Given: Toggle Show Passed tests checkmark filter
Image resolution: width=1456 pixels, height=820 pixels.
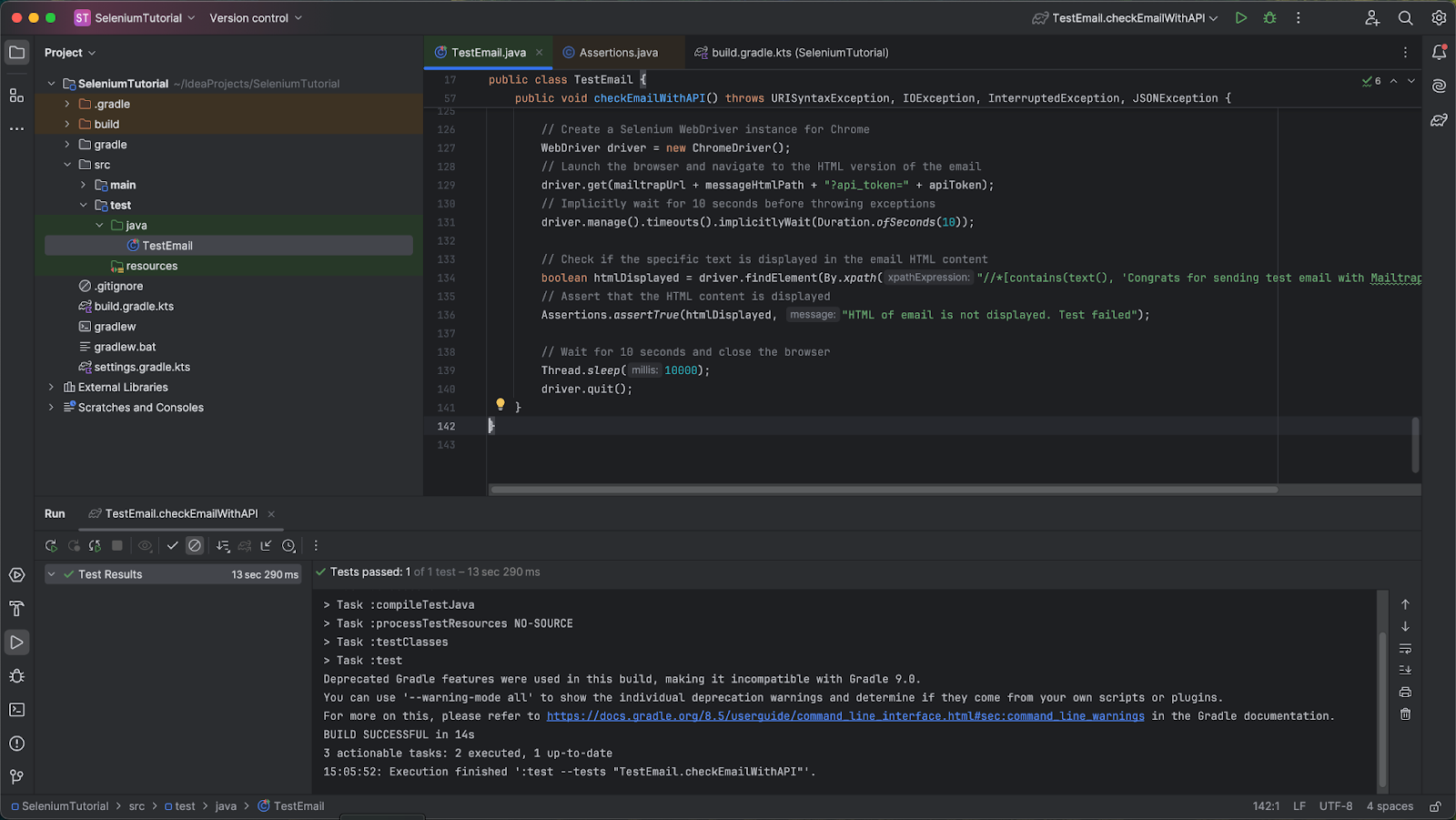Looking at the screenshot, I should [x=172, y=546].
